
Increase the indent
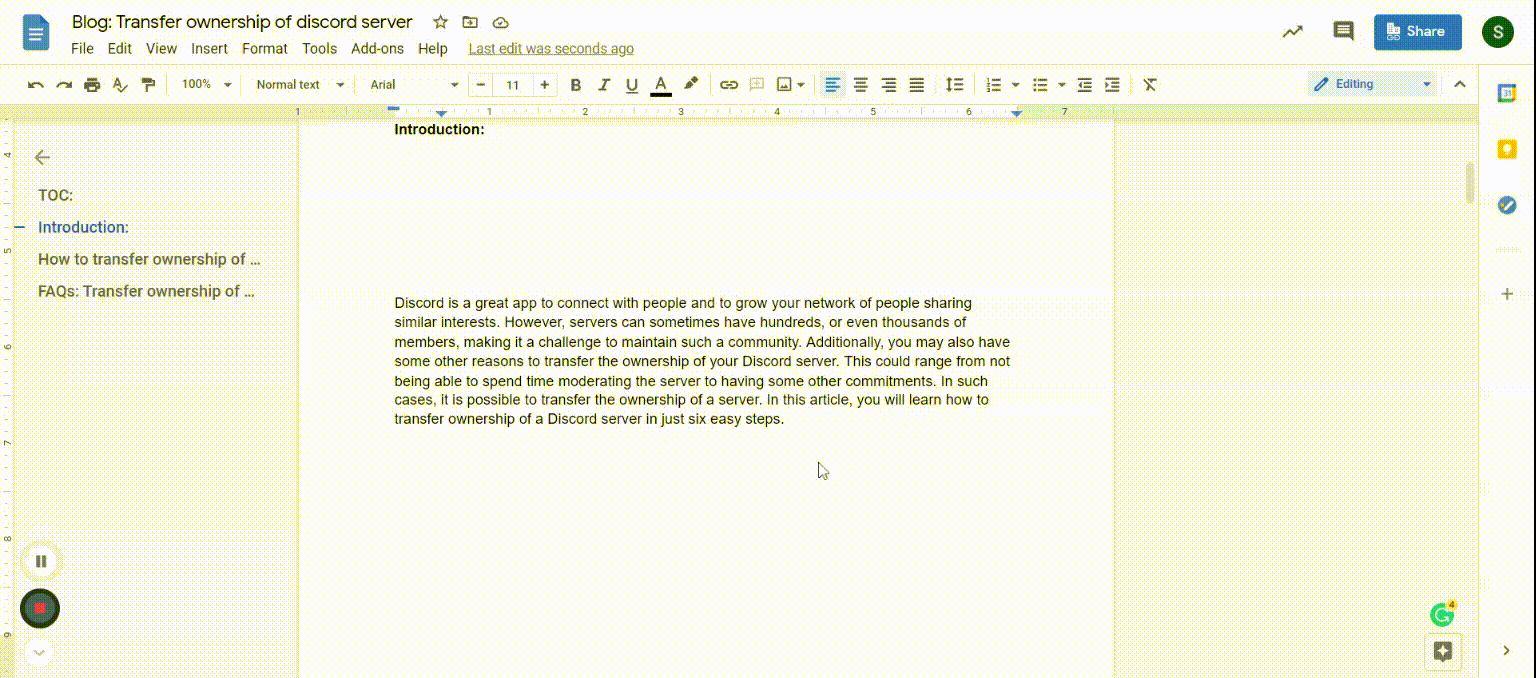[x=1112, y=85]
